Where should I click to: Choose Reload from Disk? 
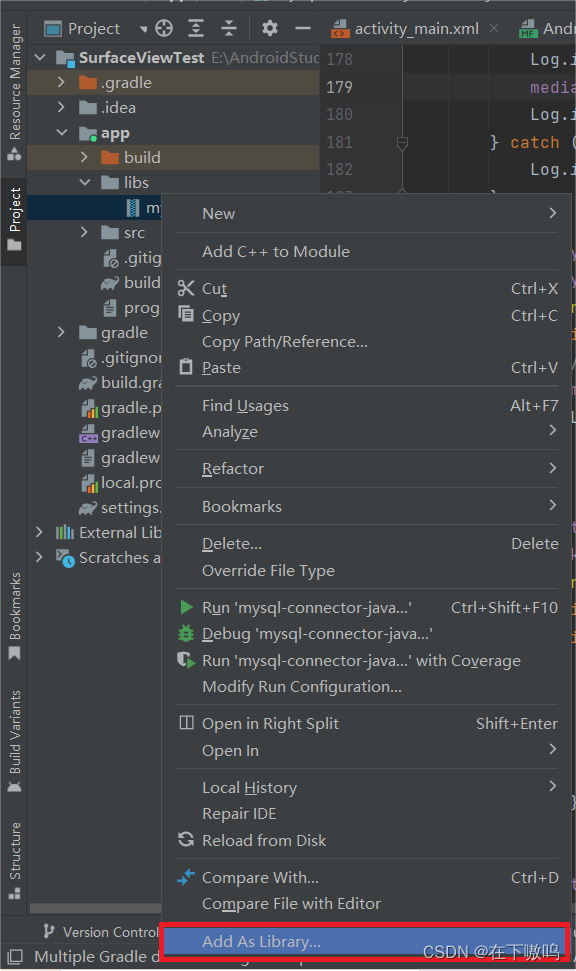tap(367, 840)
